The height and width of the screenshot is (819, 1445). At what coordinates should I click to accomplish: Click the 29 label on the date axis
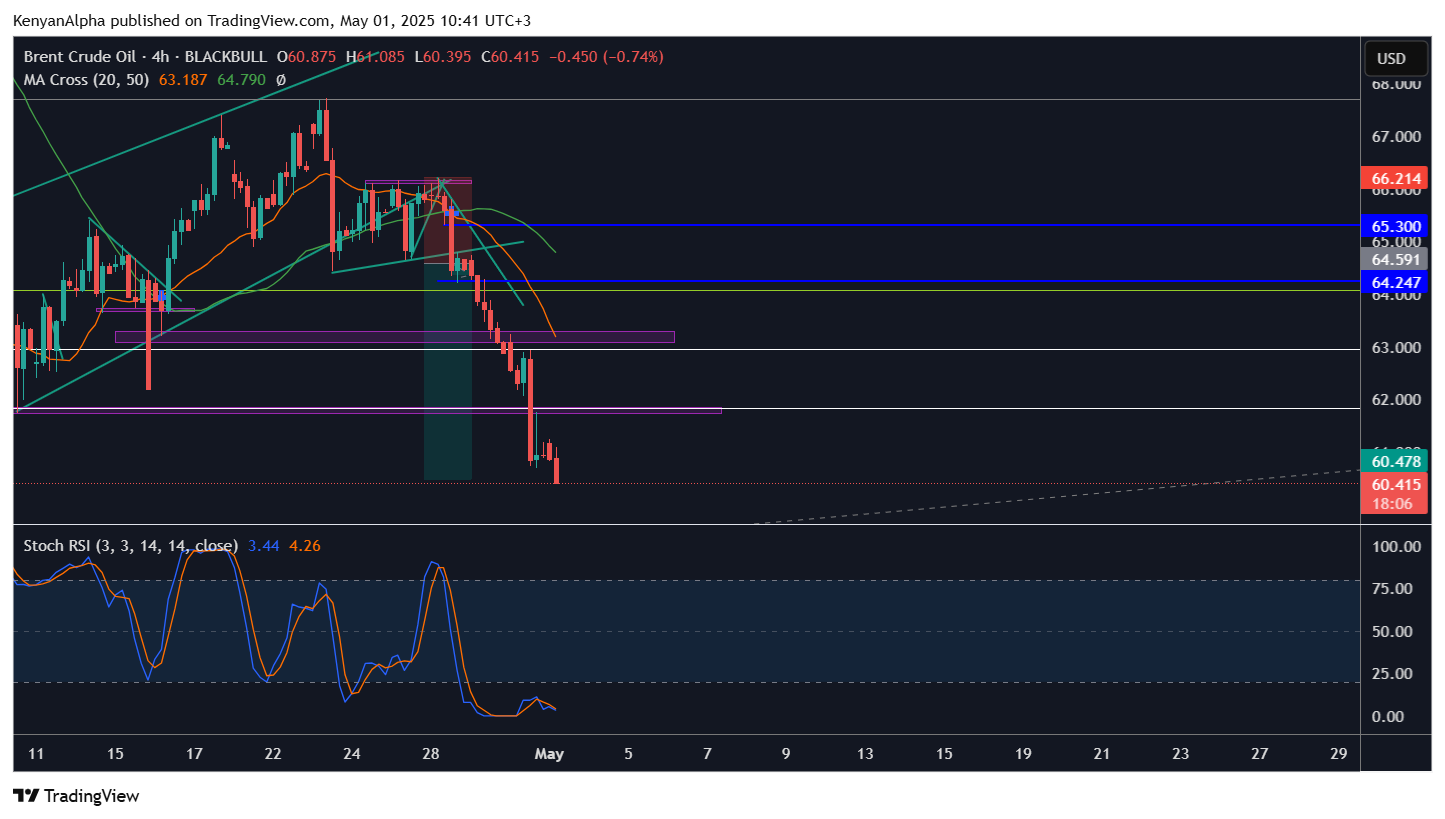(x=1339, y=754)
